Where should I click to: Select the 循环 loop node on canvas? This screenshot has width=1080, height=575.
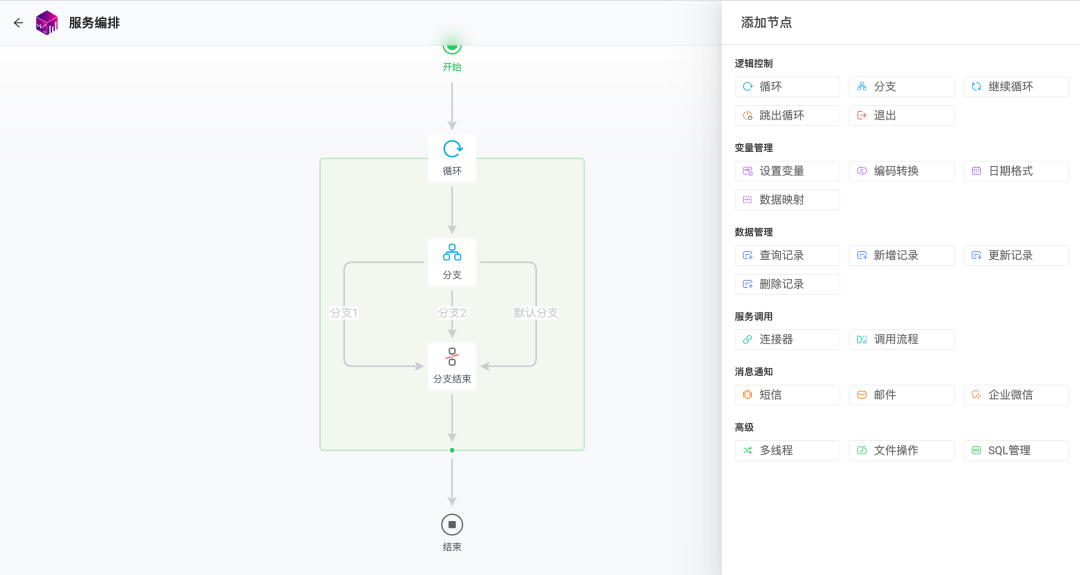(452, 158)
